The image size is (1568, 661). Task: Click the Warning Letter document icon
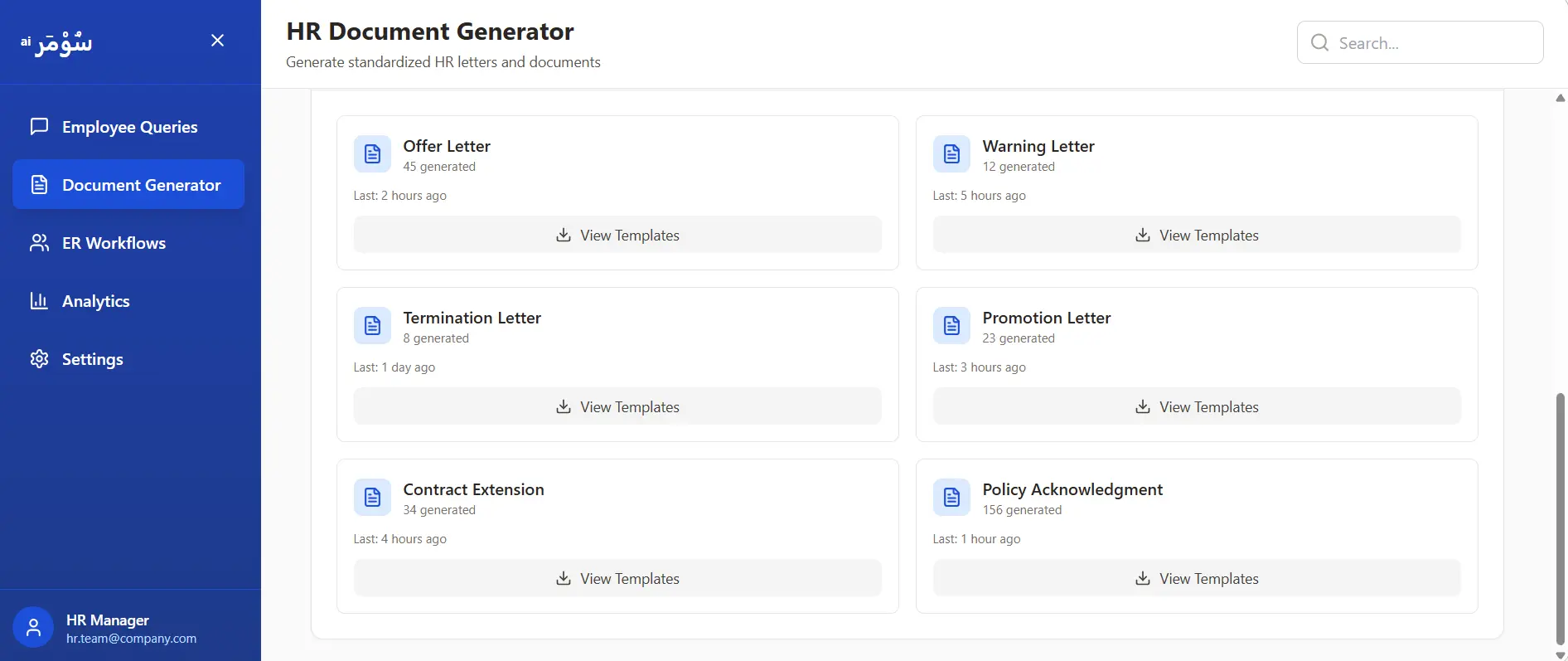tap(951, 153)
